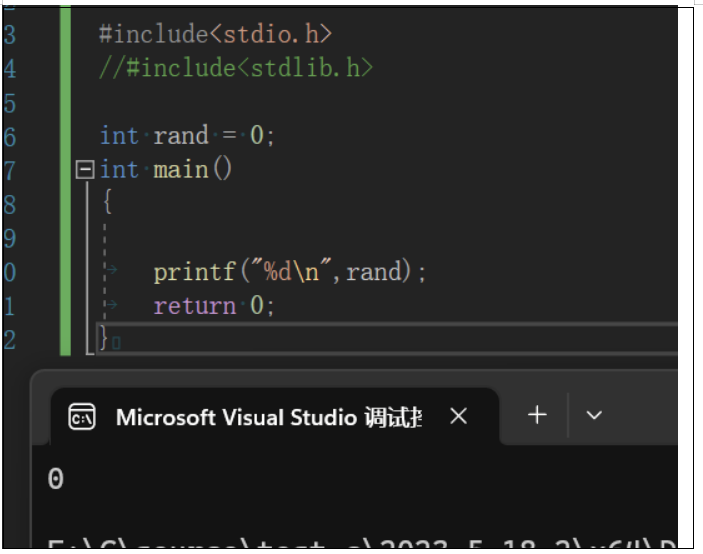This screenshot has width=703, height=554.
Task: Open a new terminal tab with plus button
Action: click(x=537, y=415)
